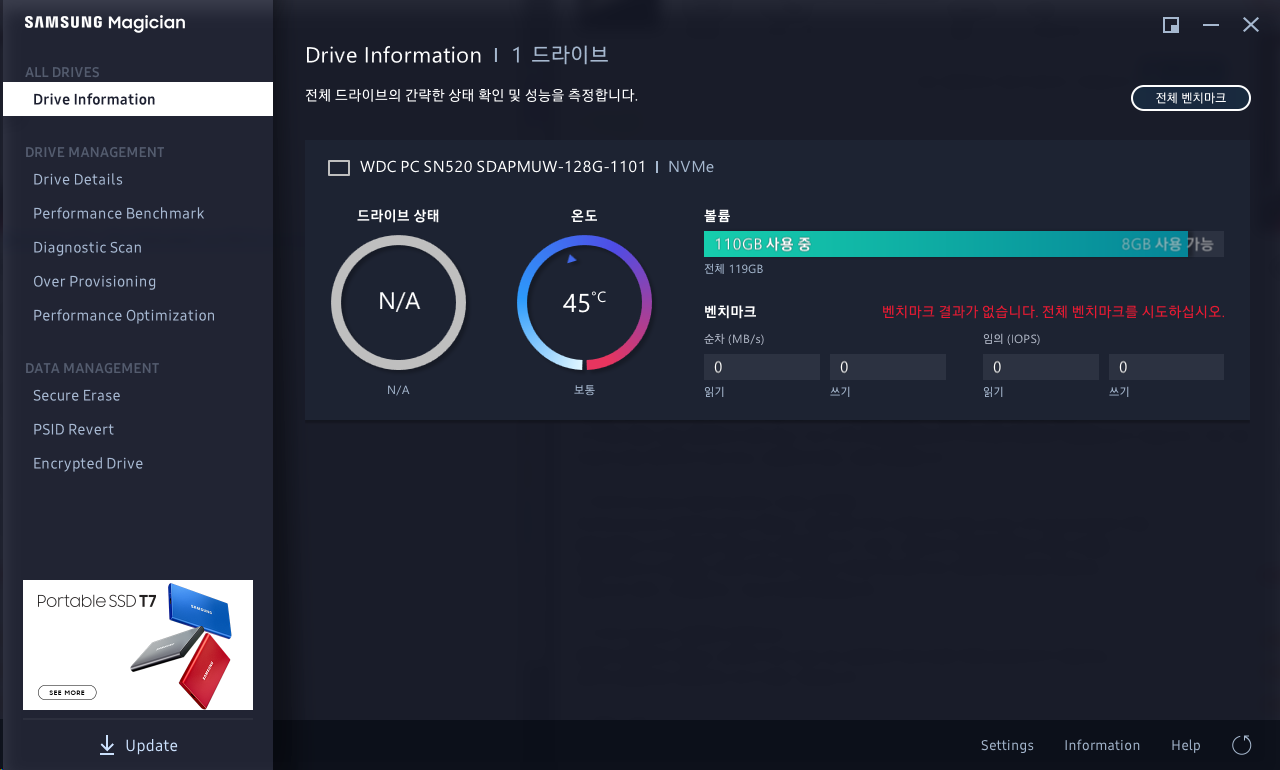Click the Portable SSD T7 advertisement image

tap(138, 645)
